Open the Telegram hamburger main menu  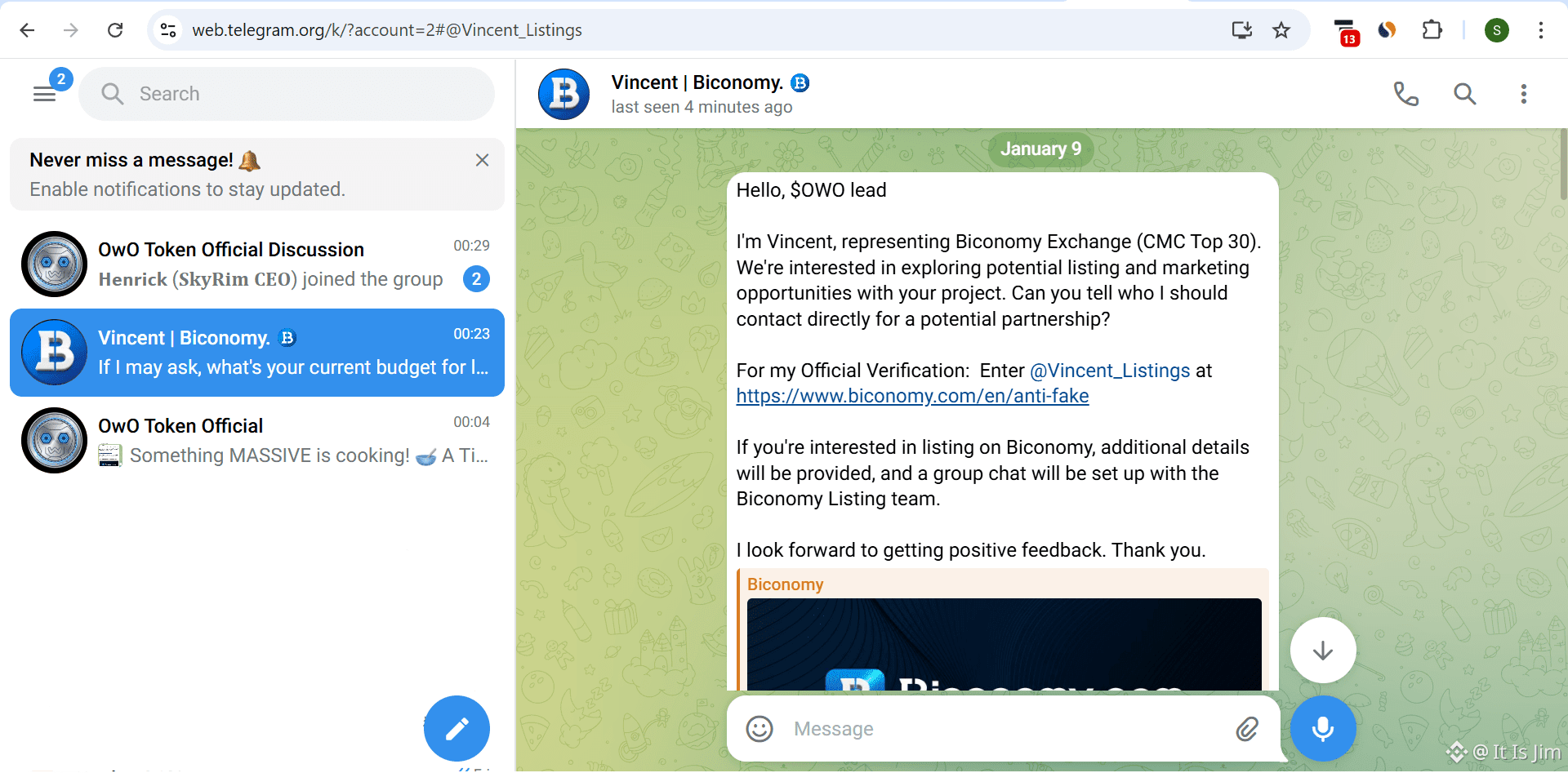[45, 95]
